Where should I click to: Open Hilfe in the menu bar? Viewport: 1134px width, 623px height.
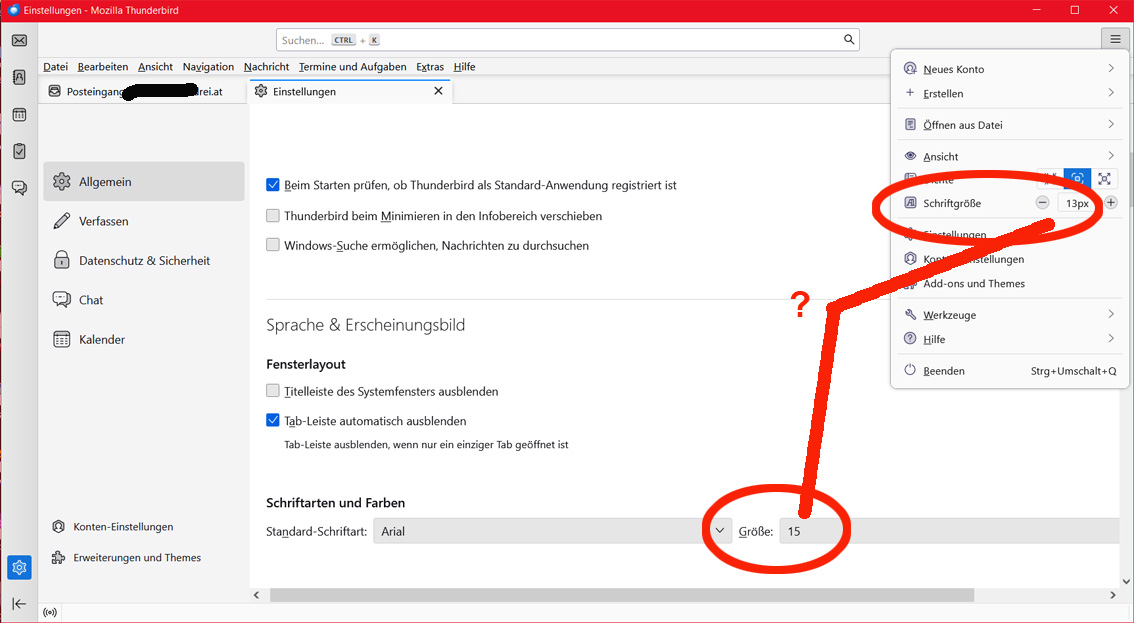point(464,67)
